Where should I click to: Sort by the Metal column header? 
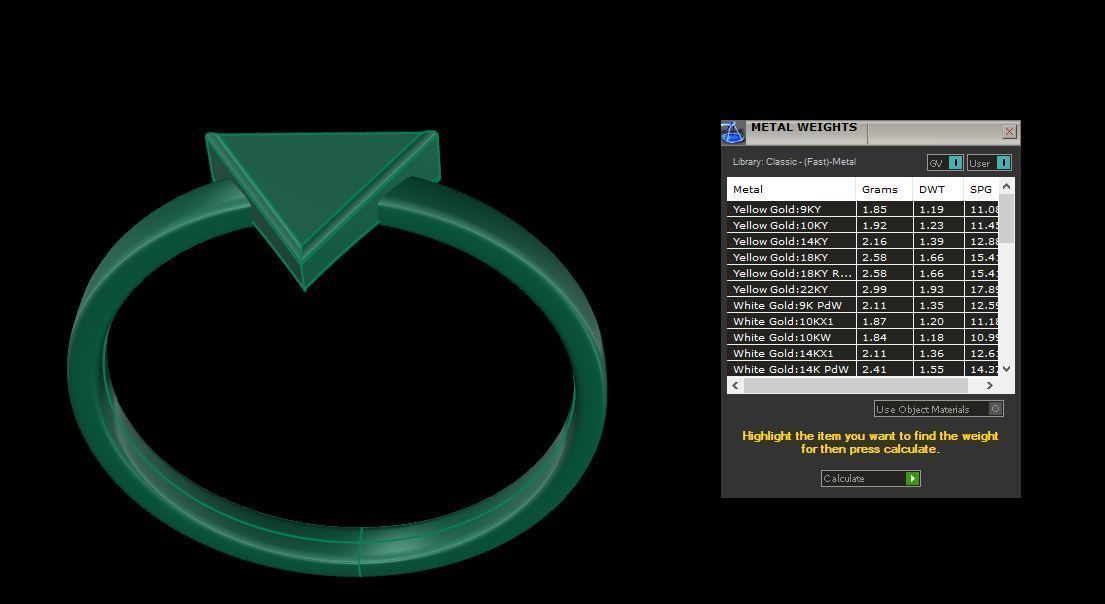point(791,189)
